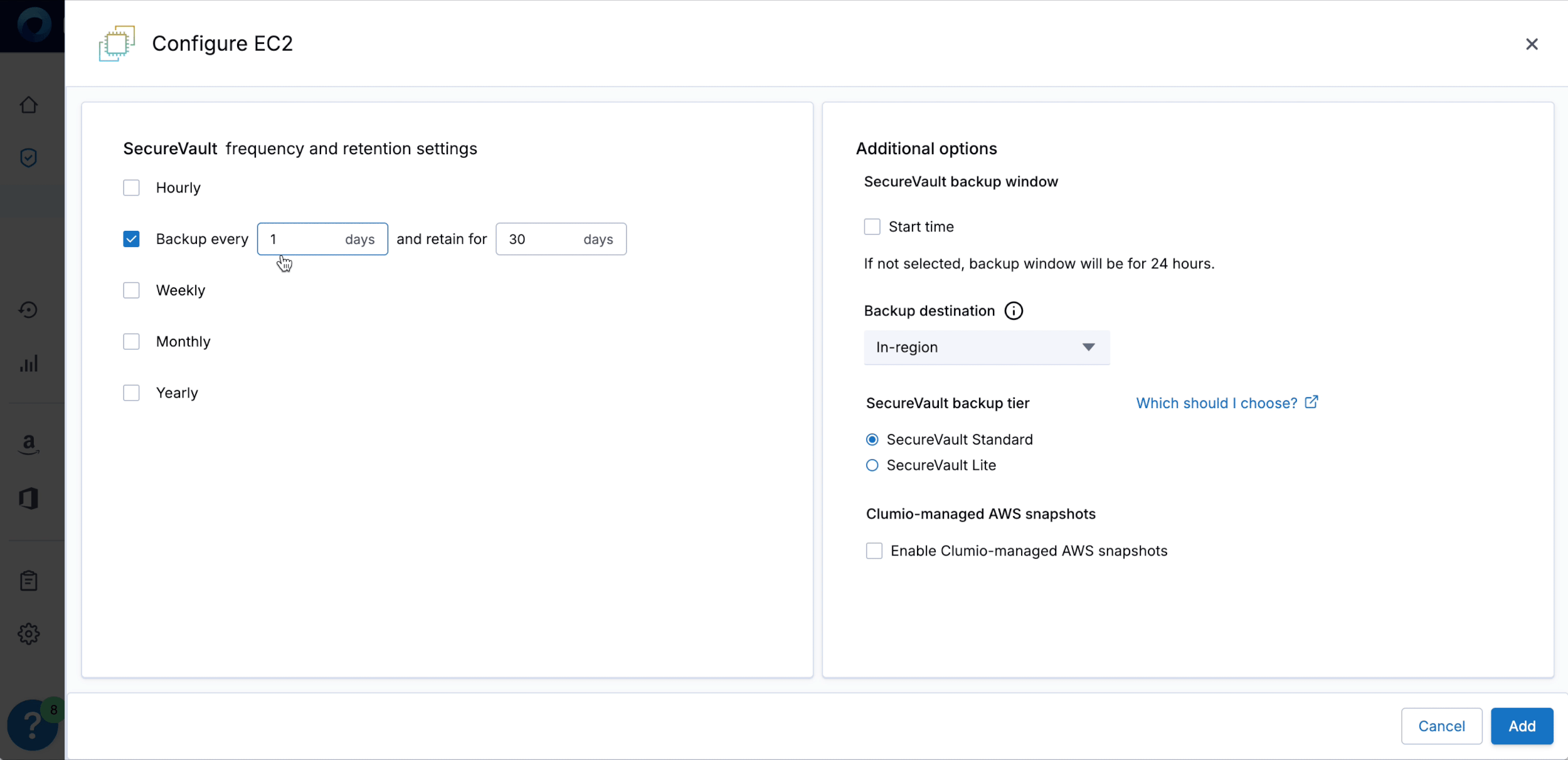Viewport: 1568px width, 760px height.
Task: Select the Amazon AWS sidebar icon
Action: [29, 445]
